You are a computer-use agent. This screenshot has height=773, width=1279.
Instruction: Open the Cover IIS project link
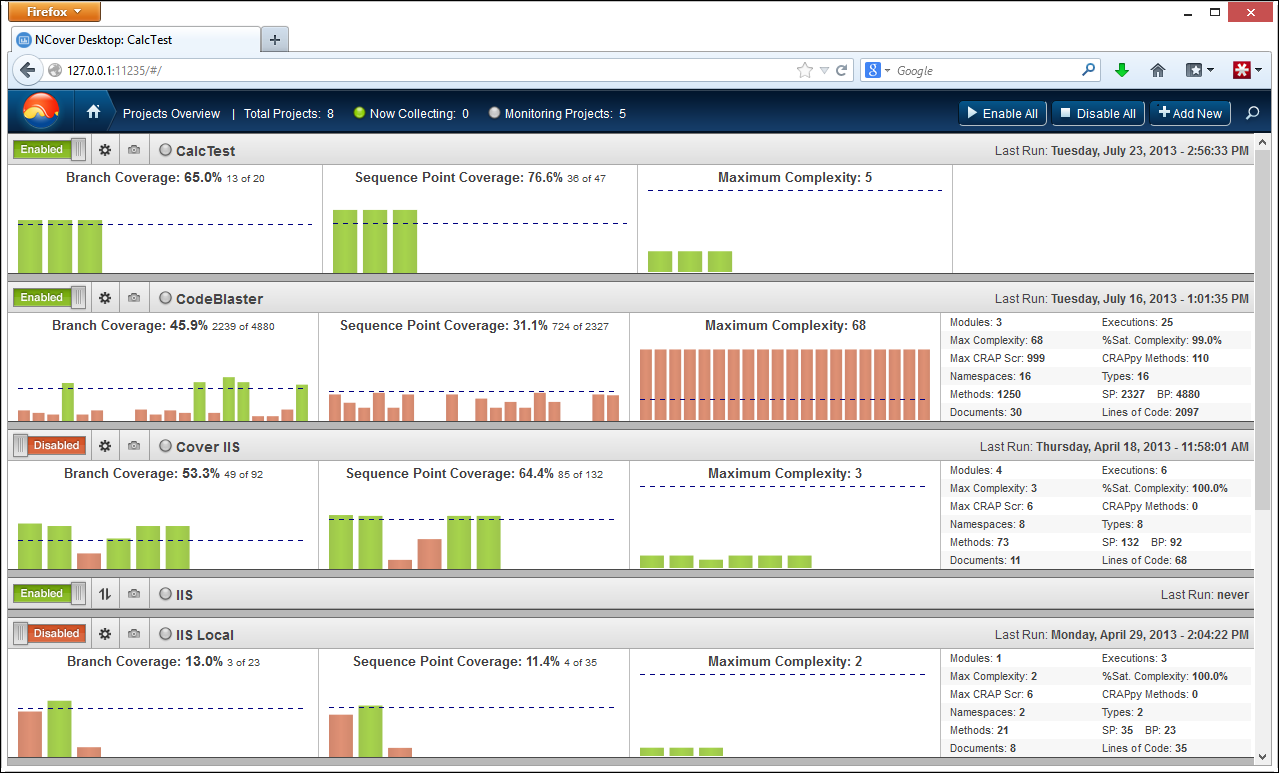coord(208,447)
